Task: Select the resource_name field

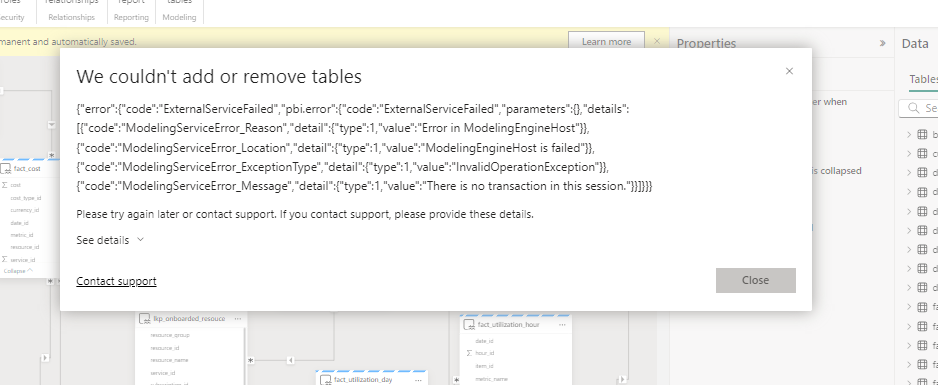Action: (169, 360)
